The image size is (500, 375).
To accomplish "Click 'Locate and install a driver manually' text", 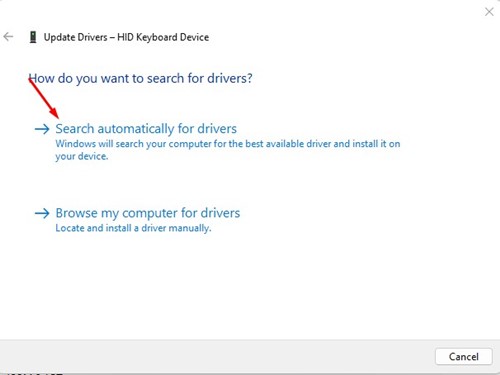I will (133, 228).
